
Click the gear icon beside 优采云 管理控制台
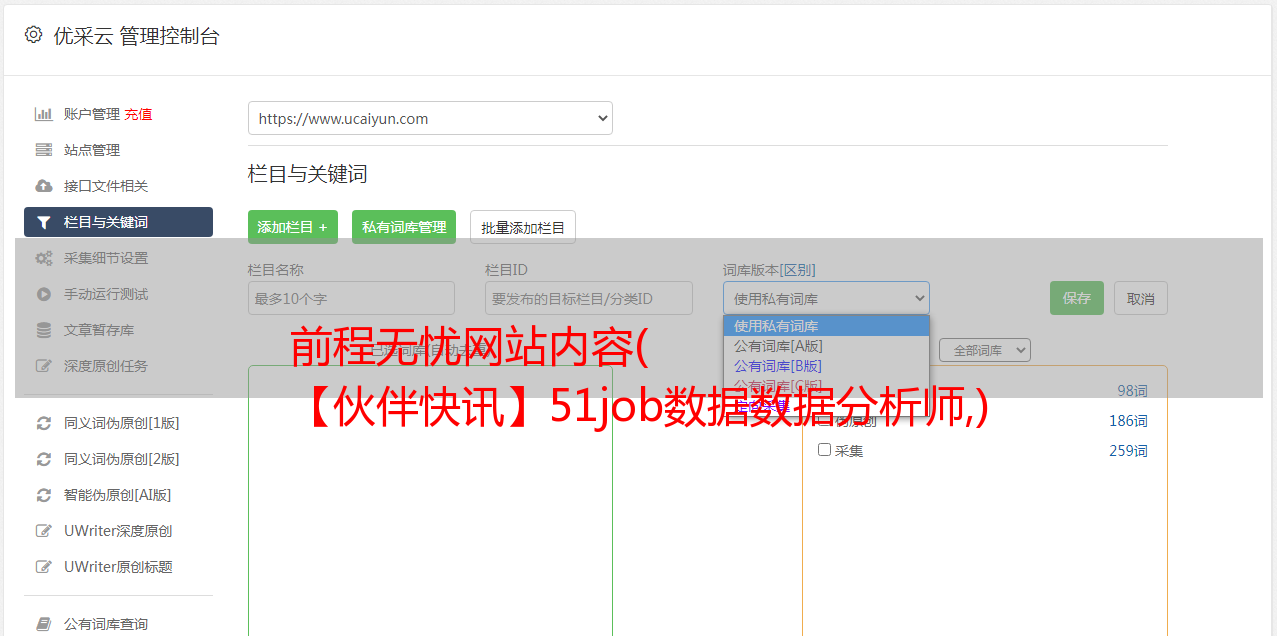[33, 35]
